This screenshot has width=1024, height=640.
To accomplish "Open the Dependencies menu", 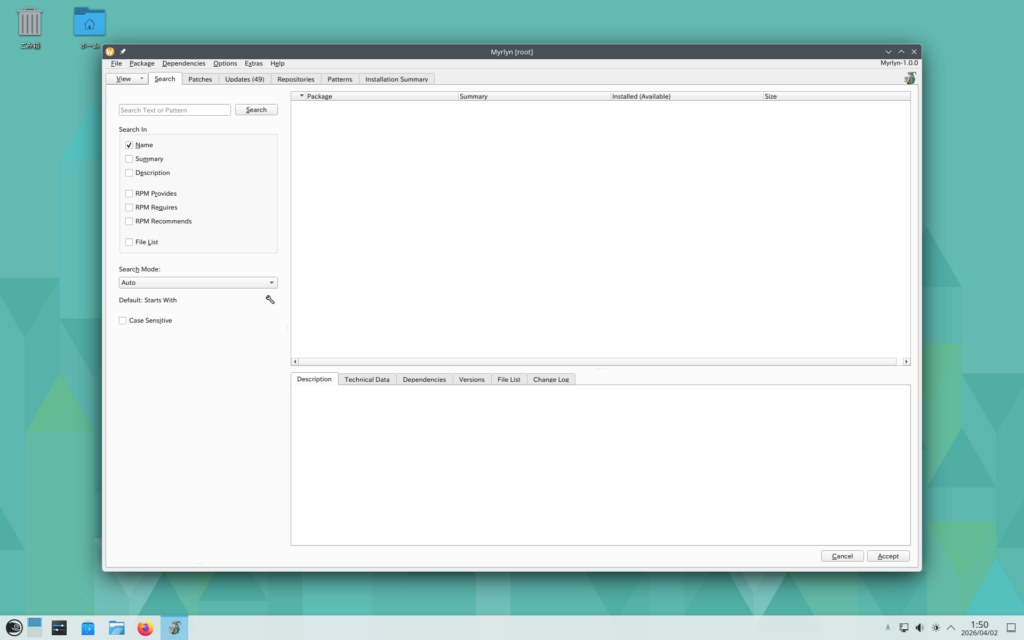I will 183,63.
